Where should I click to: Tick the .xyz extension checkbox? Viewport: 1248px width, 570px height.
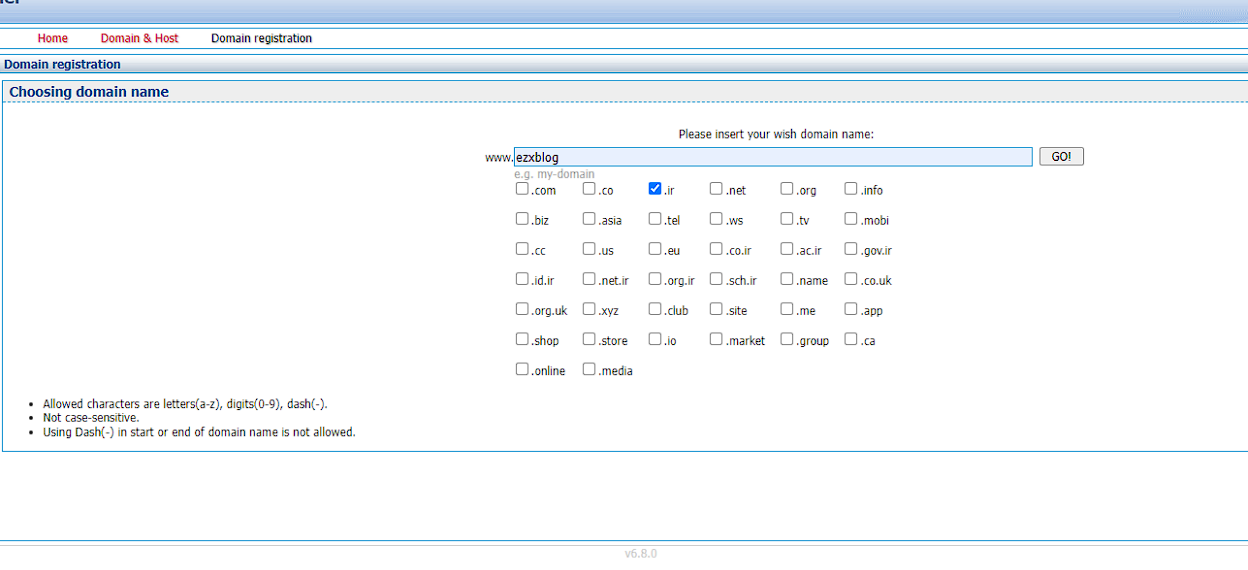click(x=589, y=309)
